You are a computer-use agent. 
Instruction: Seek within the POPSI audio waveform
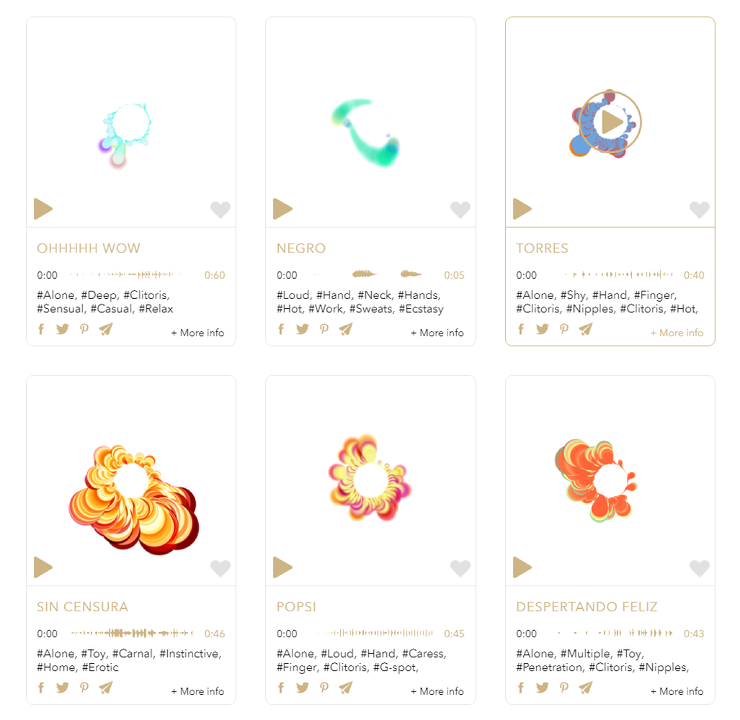376,633
